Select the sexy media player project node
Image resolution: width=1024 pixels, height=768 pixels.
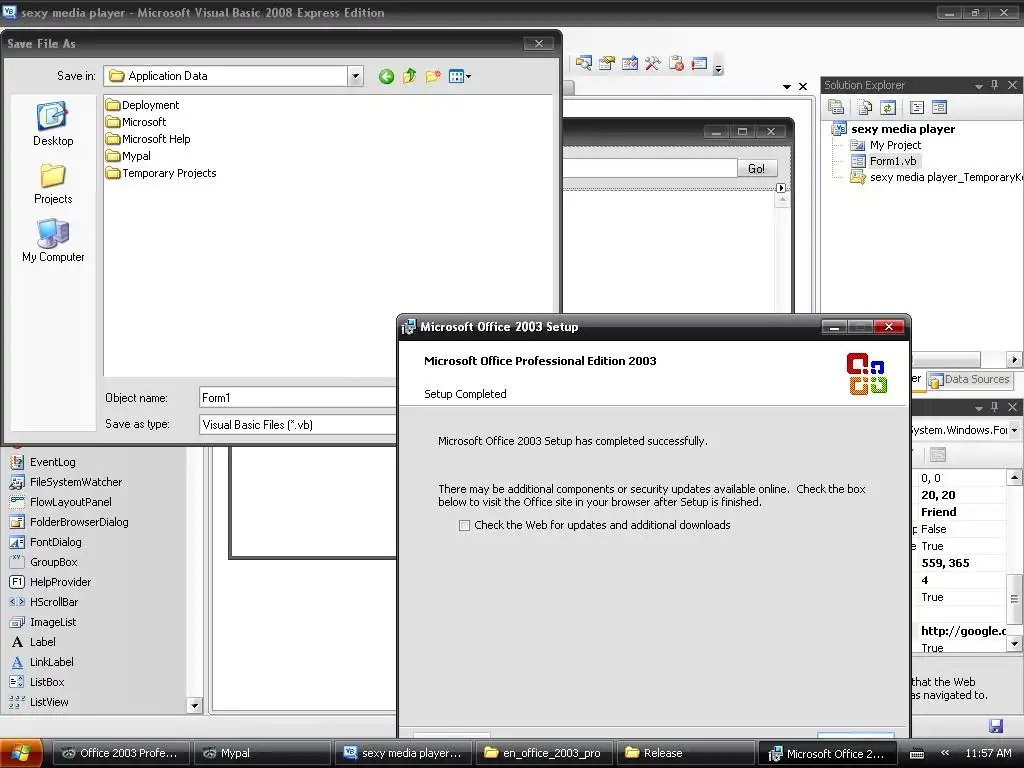tap(893, 129)
